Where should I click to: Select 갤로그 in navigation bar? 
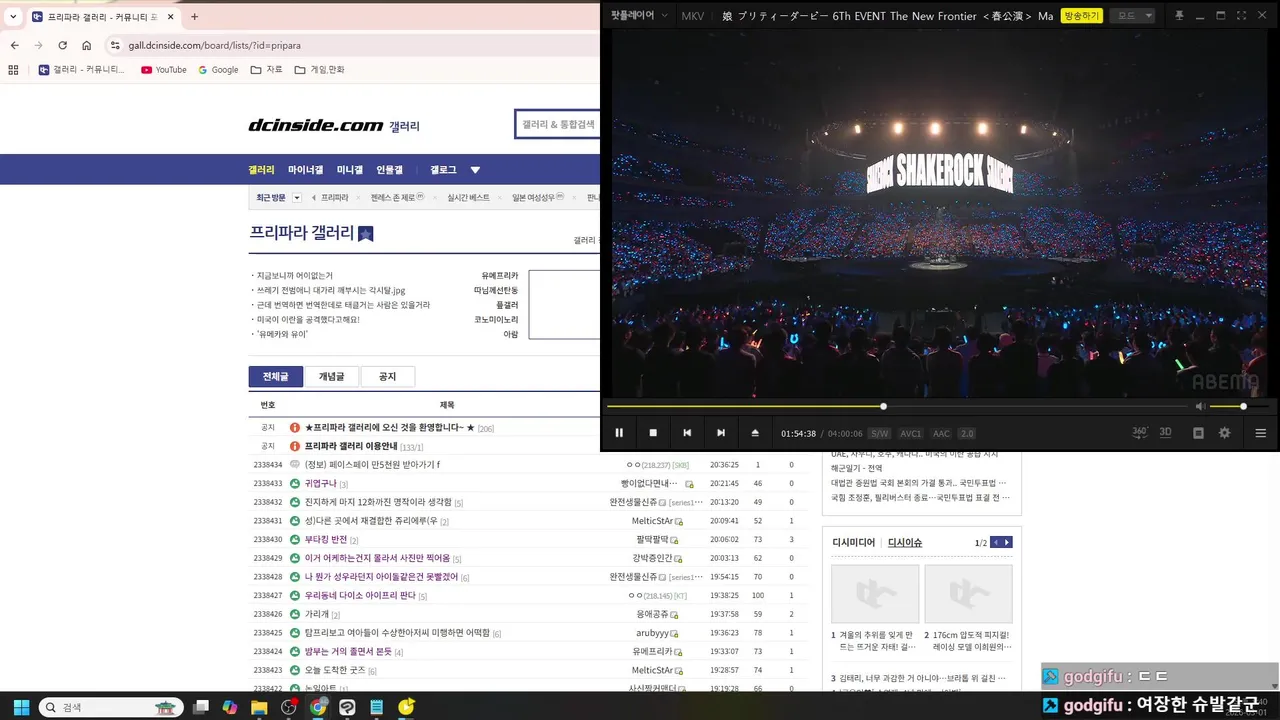point(443,170)
